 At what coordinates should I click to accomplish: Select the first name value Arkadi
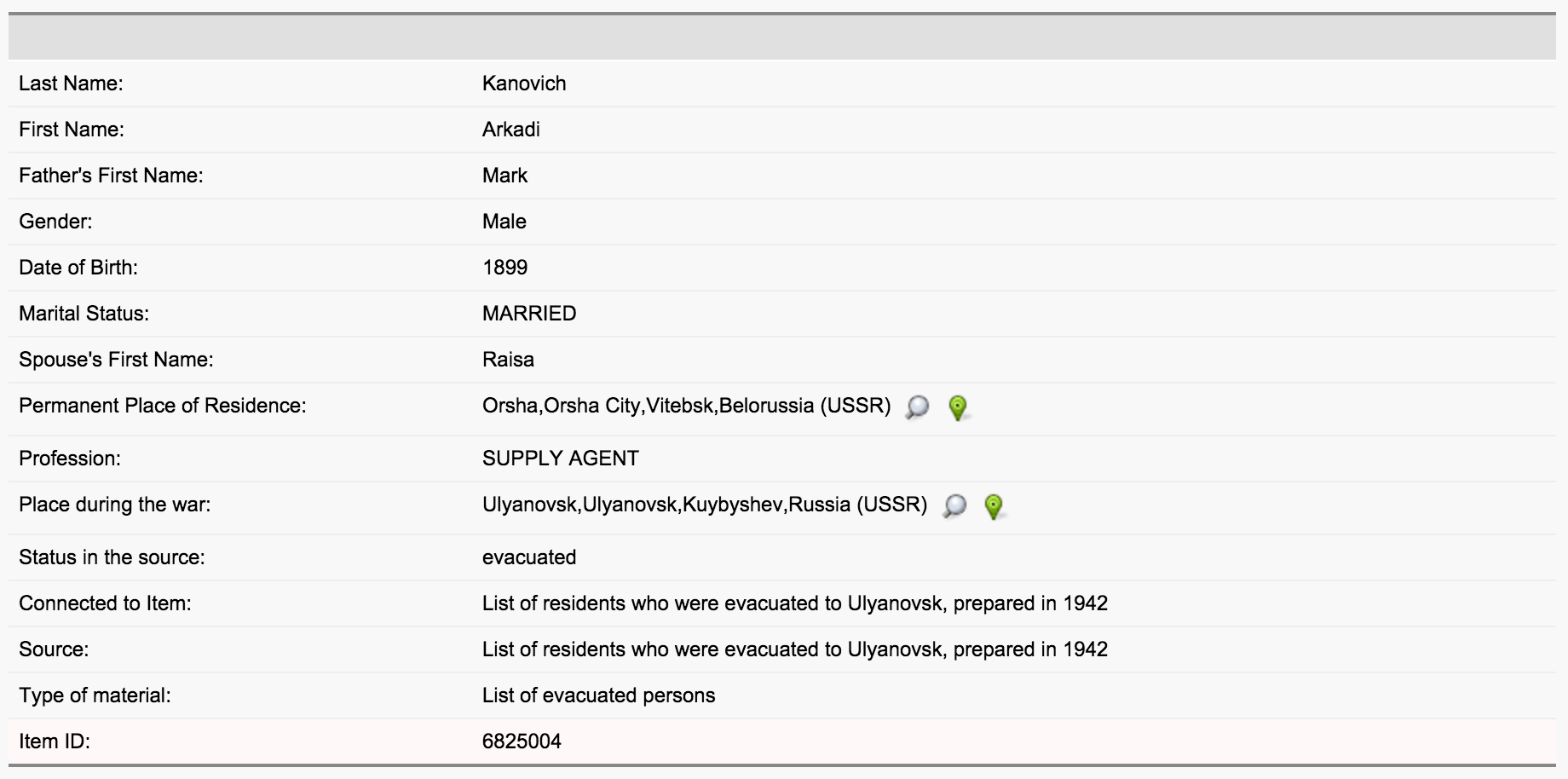tap(511, 130)
